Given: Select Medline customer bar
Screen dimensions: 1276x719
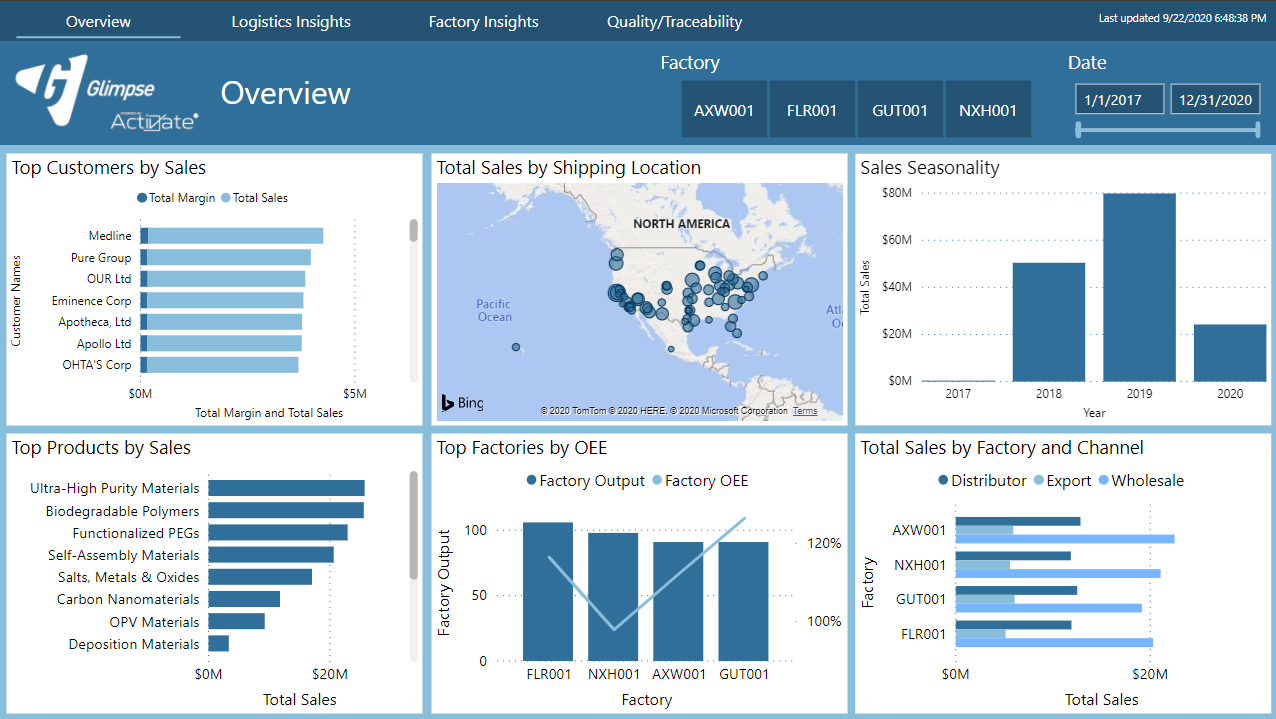Looking at the screenshot, I should click(231, 236).
